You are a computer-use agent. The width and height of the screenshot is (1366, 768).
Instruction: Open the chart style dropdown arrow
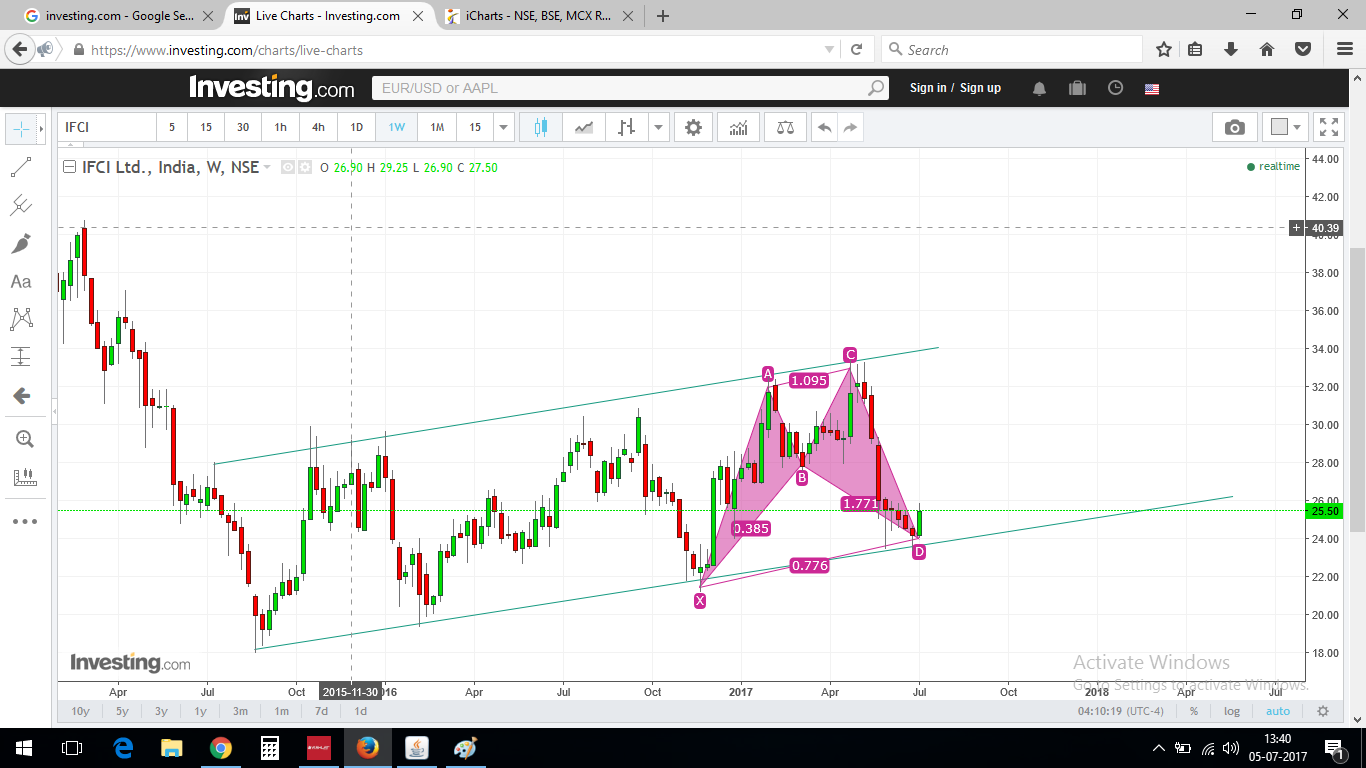click(658, 128)
